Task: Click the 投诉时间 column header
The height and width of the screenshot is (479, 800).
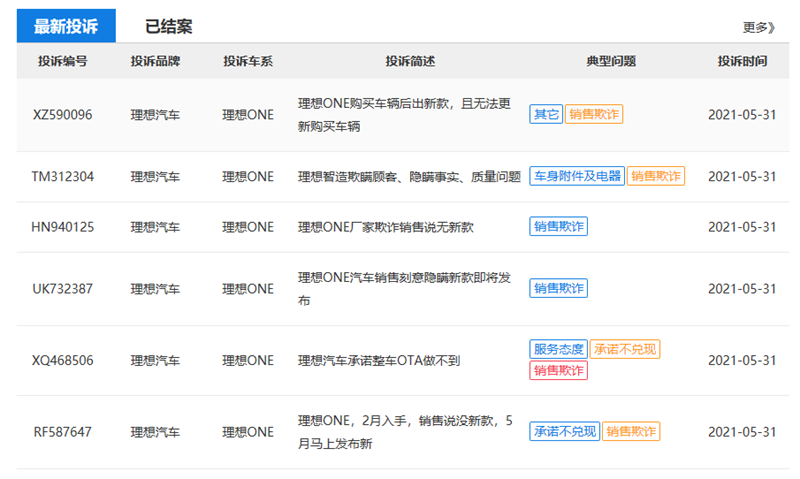Action: tap(742, 61)
